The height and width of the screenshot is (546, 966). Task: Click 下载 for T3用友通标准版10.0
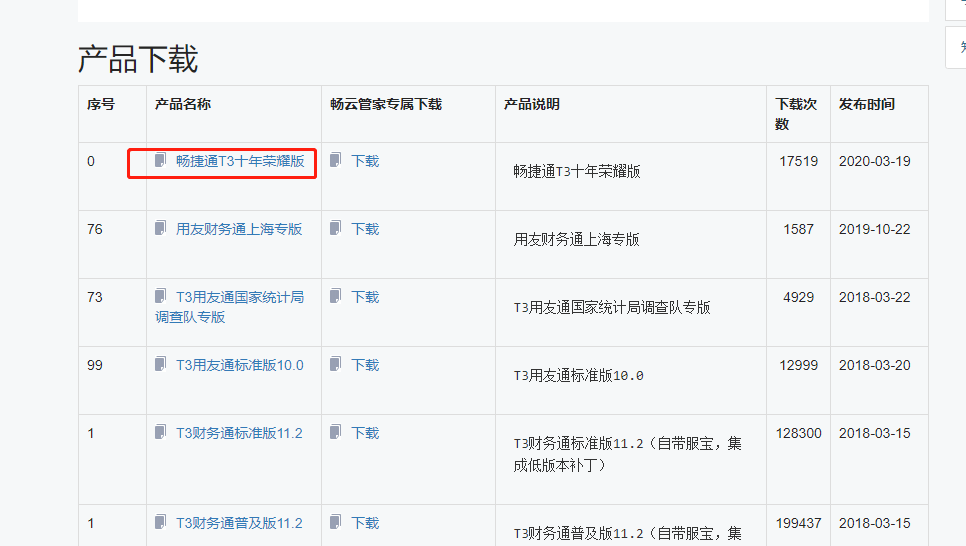(x=365, y=365)
